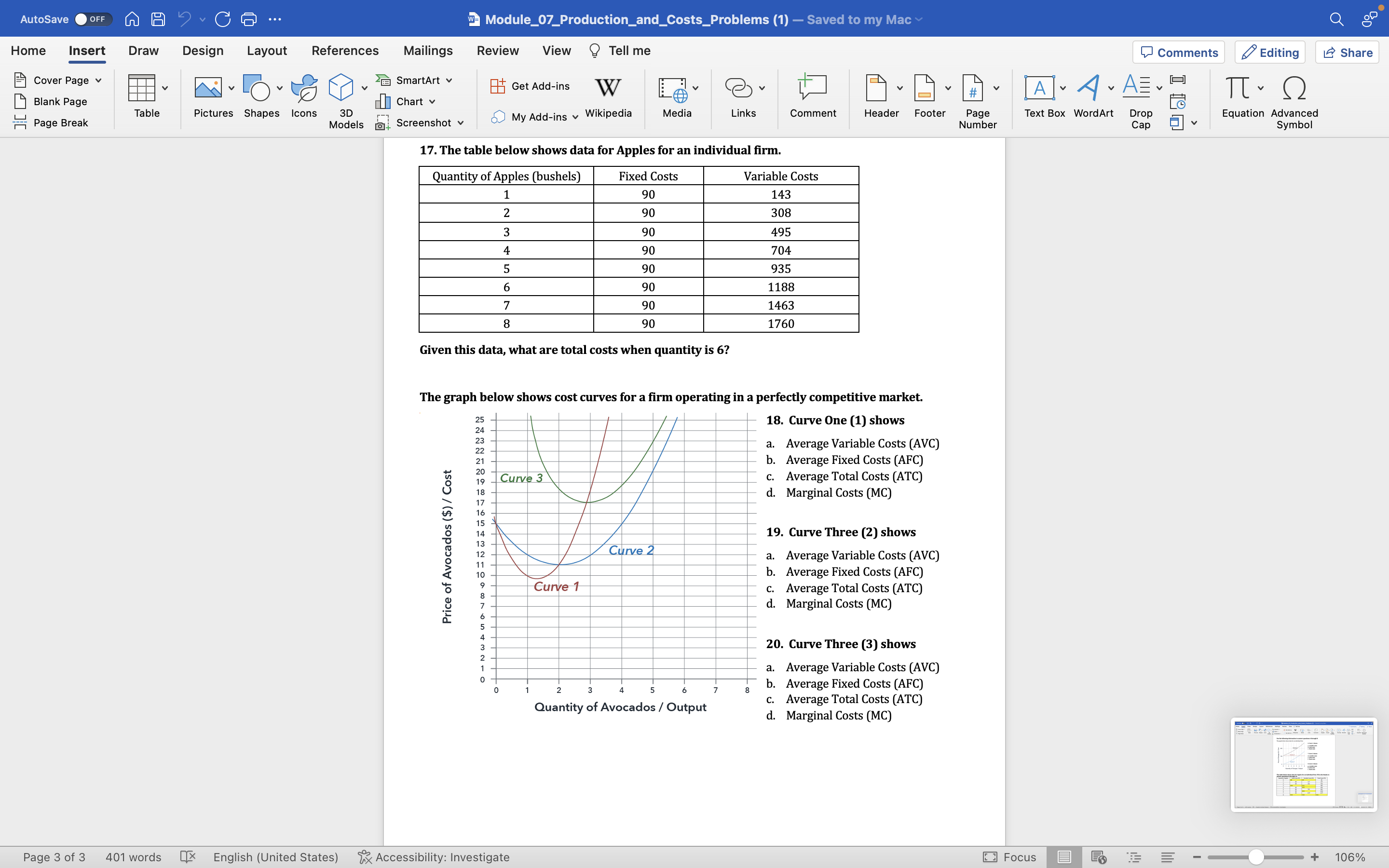Screen dimensions: 1389x868
Task: Click the zoom slider handle
Action: point(1256,856)
